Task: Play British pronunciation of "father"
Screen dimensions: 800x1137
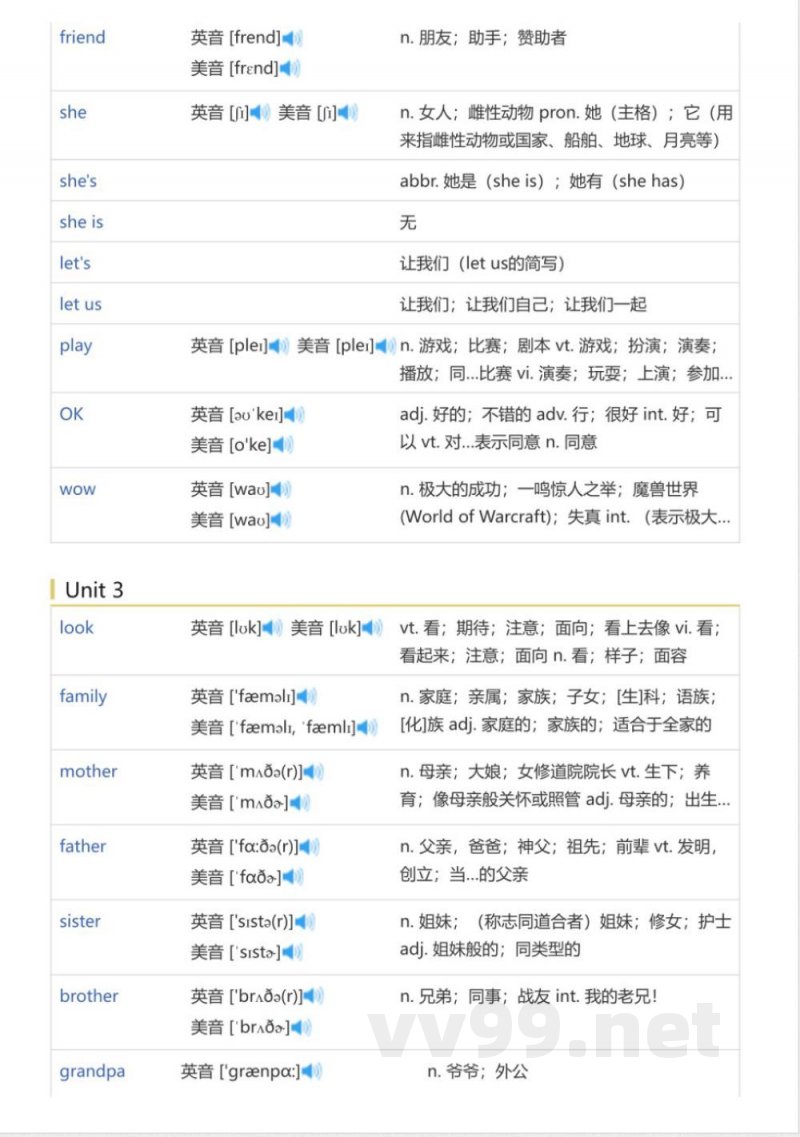Action: (x=308, y=847)
